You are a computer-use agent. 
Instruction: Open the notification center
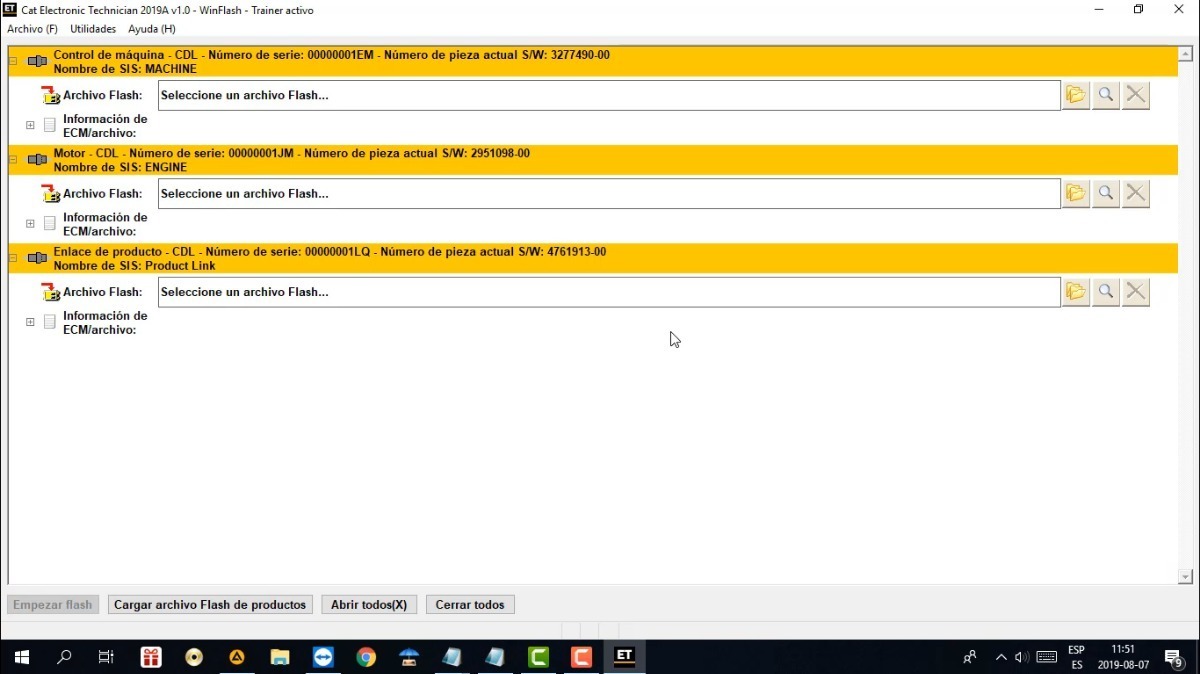(1174, 657)
